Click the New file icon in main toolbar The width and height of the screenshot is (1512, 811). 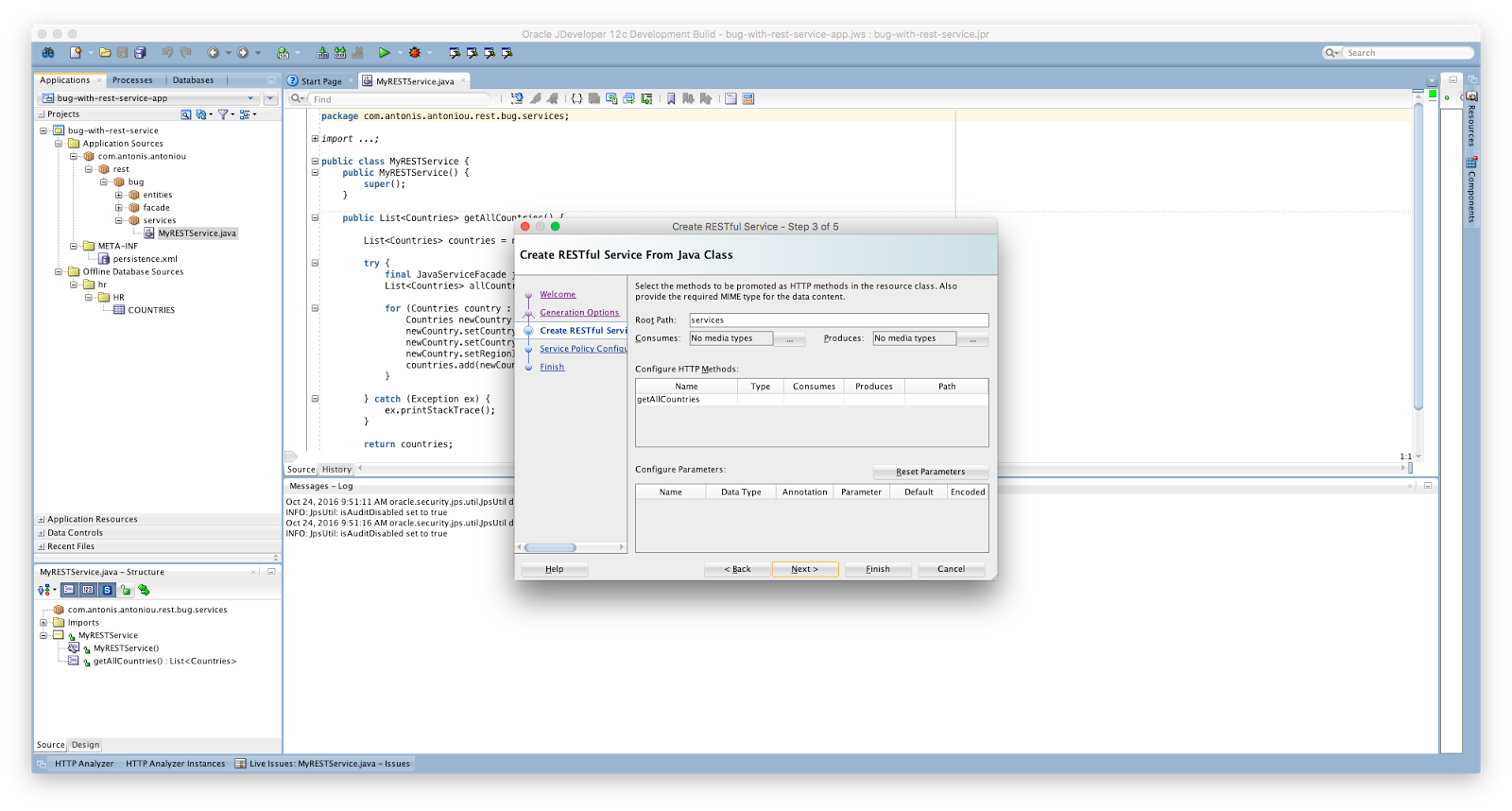(x=76, y=53)
